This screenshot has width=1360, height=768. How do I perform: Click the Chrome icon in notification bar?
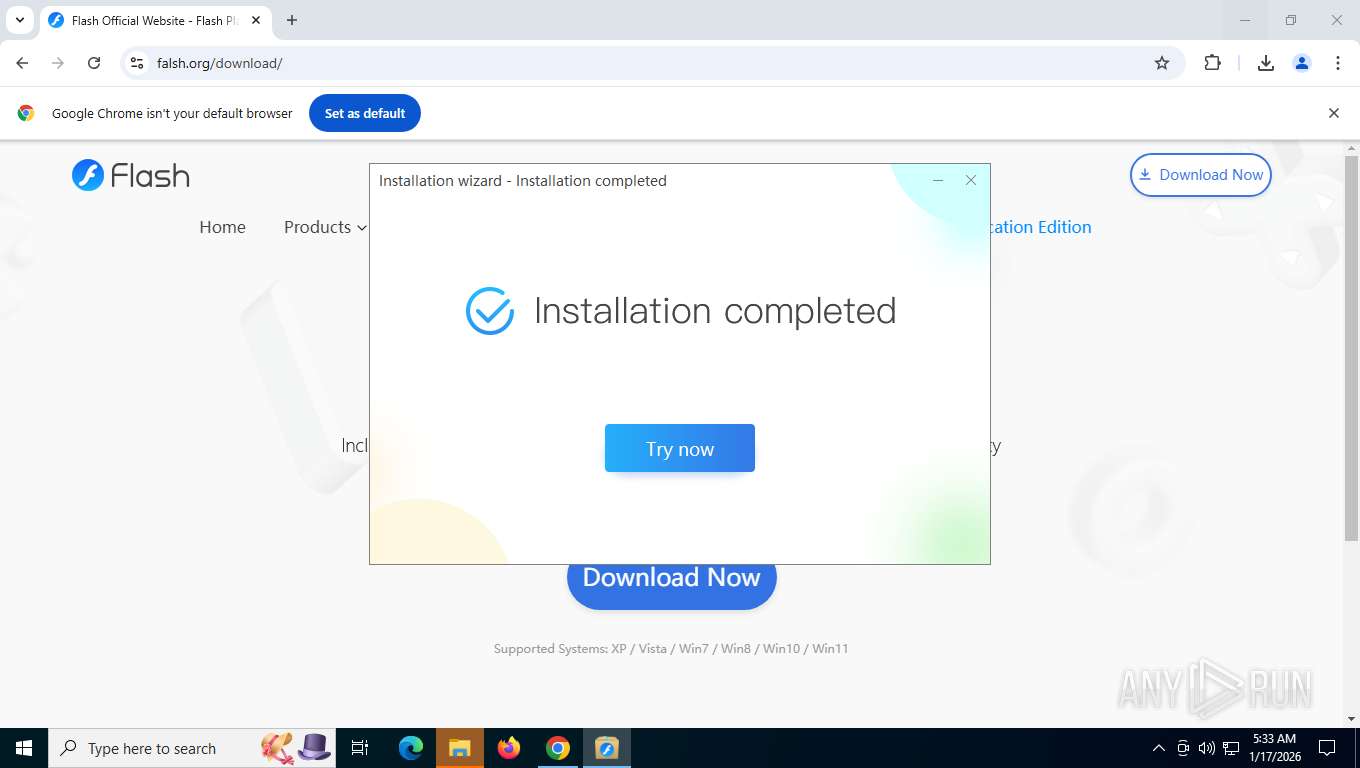tap(26, 113)
